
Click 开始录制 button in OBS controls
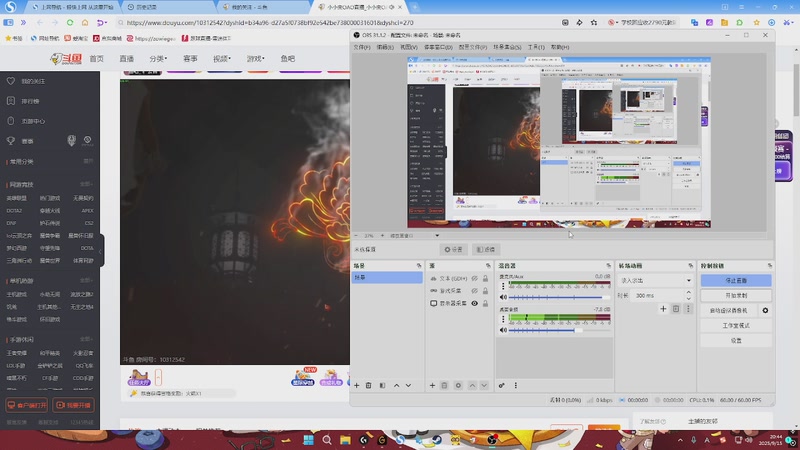tap(736, 295)
